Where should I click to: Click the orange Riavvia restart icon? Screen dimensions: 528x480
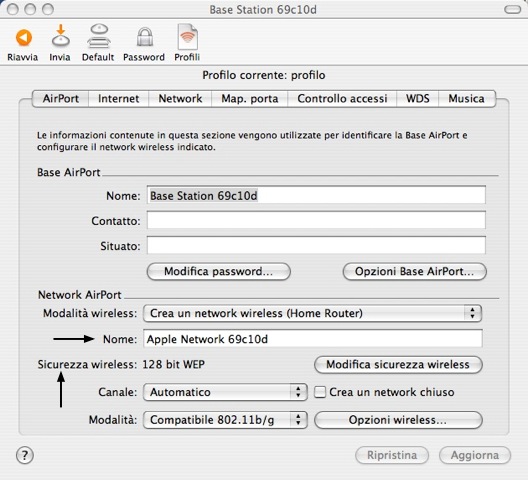24,37
